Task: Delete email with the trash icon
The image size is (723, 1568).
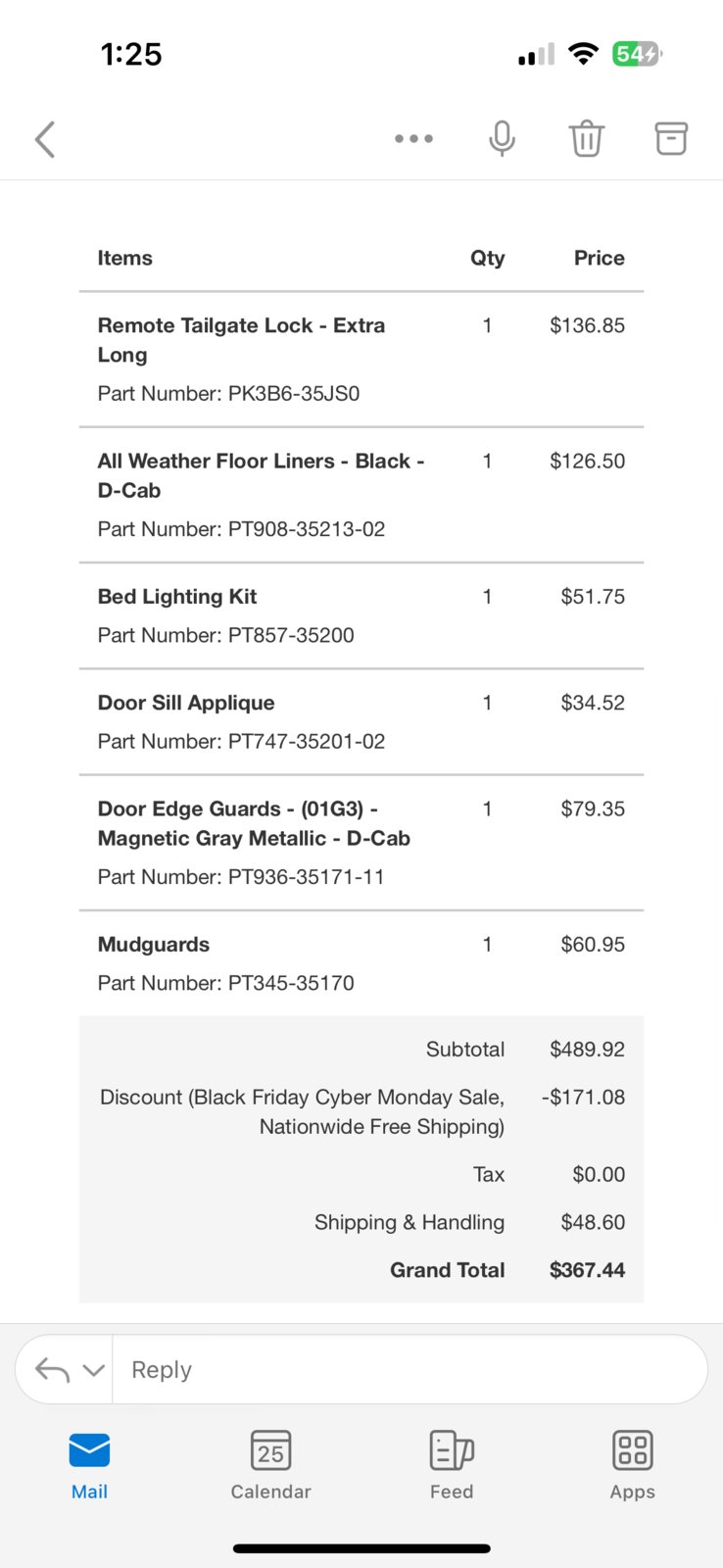Action: click(x=587, y=139)
